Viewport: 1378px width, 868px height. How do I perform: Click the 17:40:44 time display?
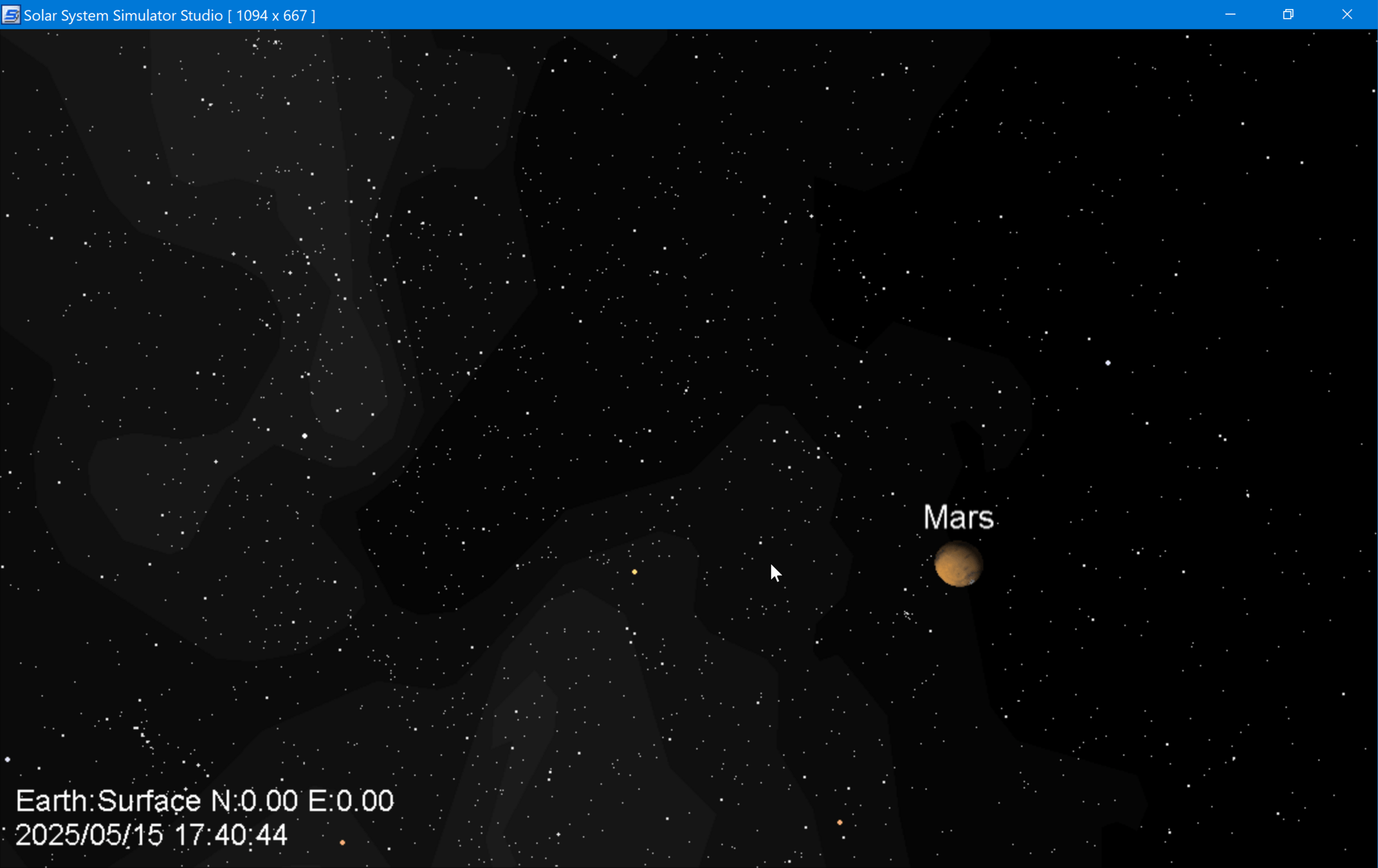point(230,835)
